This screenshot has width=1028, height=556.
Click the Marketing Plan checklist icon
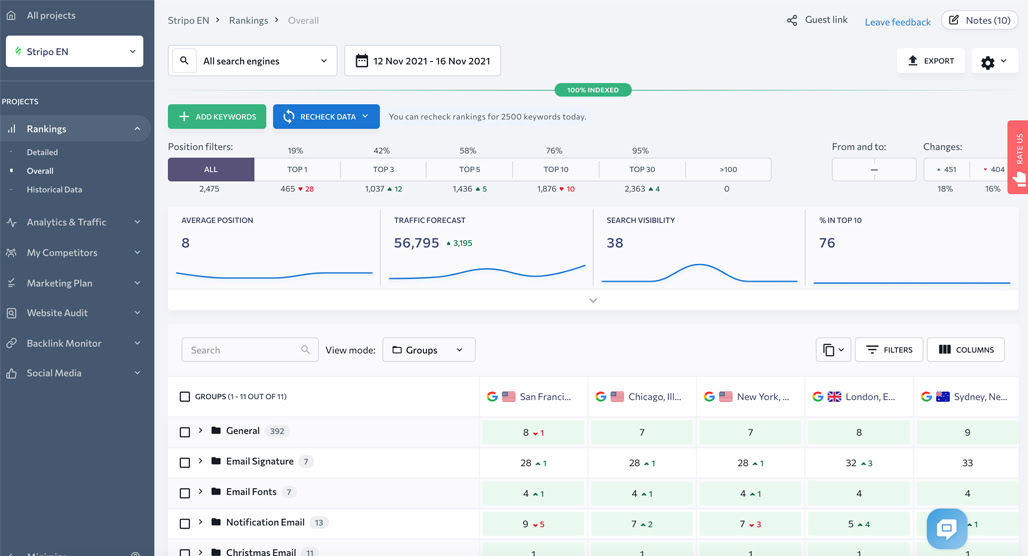point(11,283)
